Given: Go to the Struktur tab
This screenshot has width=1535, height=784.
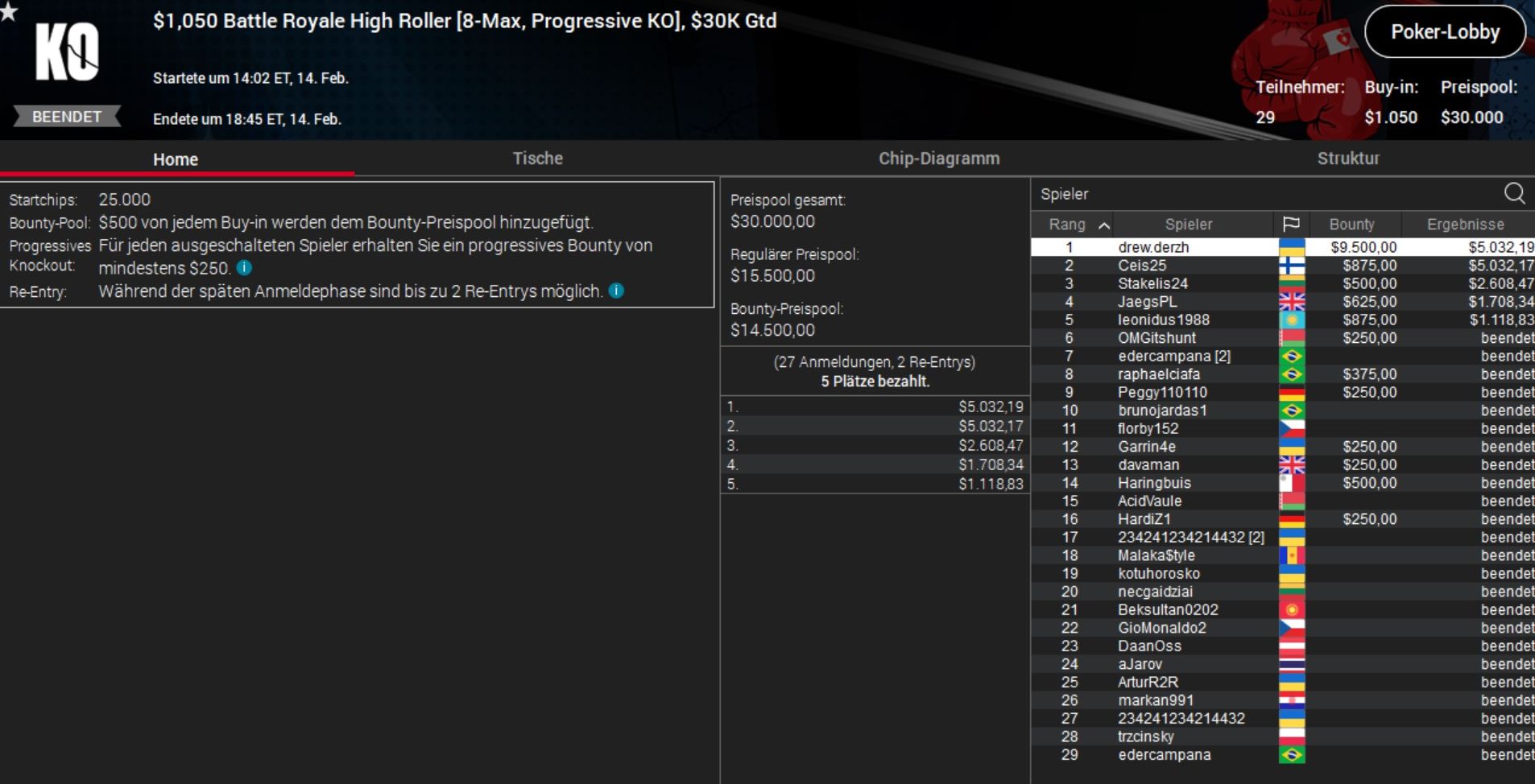Looking at the screenshot, I should point(1347,159).
